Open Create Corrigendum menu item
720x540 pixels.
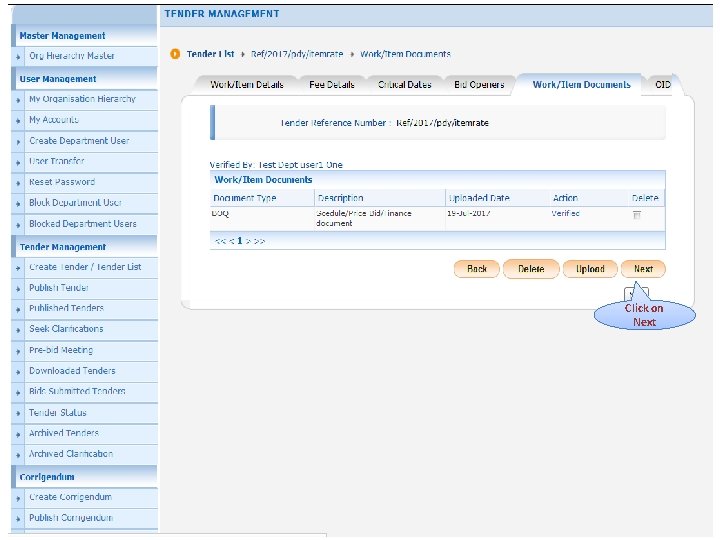tap(70, 497)
